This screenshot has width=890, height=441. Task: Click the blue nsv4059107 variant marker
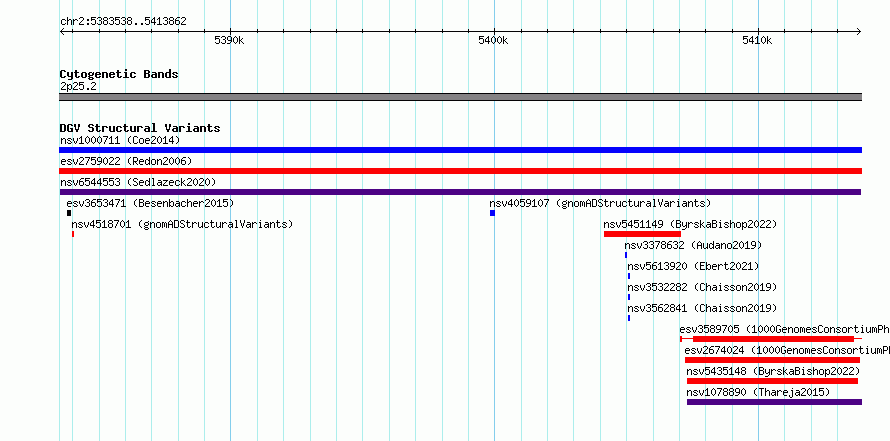(492, 213)
